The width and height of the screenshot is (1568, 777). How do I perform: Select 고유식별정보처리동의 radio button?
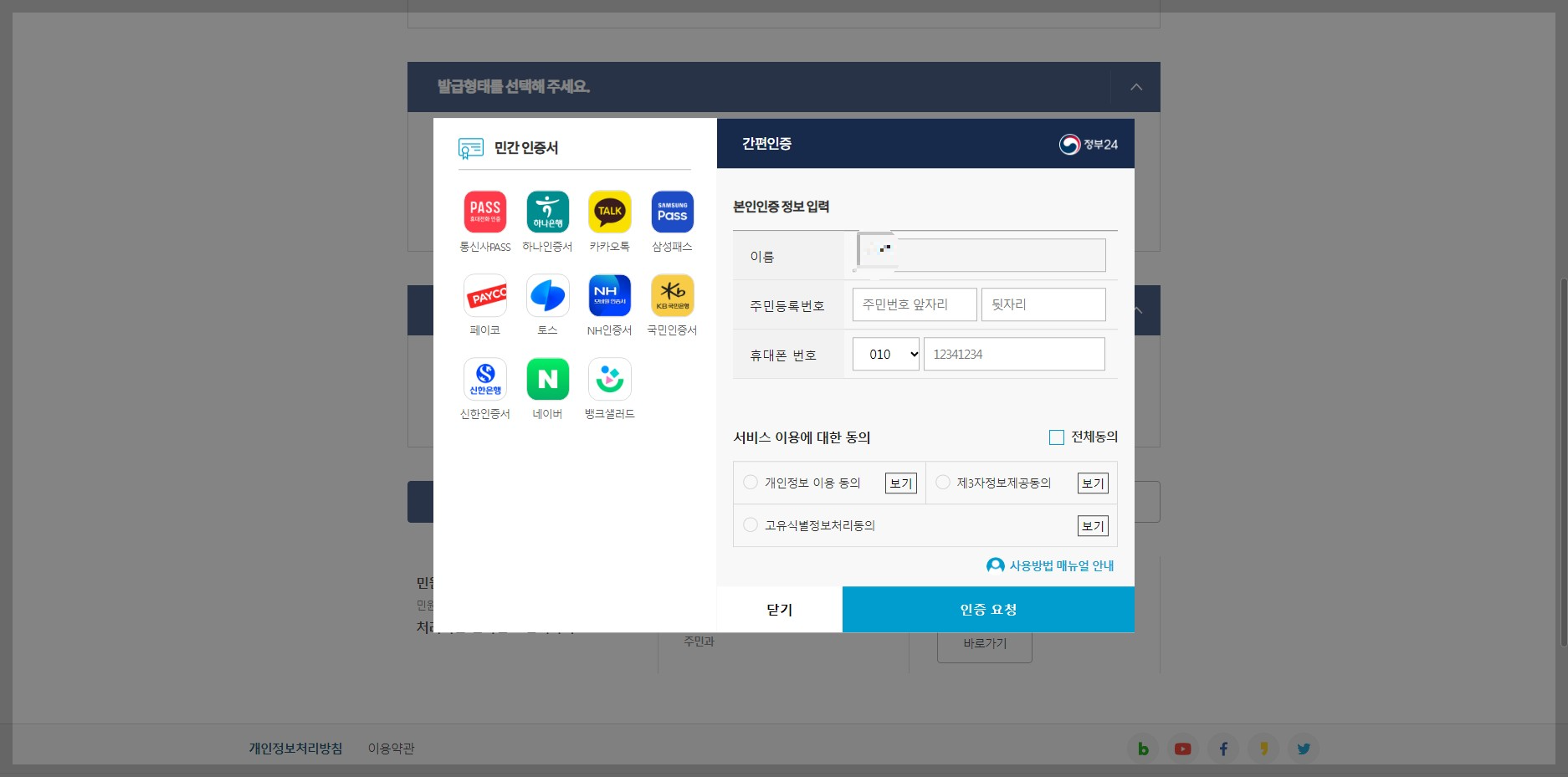pos(751,524)
